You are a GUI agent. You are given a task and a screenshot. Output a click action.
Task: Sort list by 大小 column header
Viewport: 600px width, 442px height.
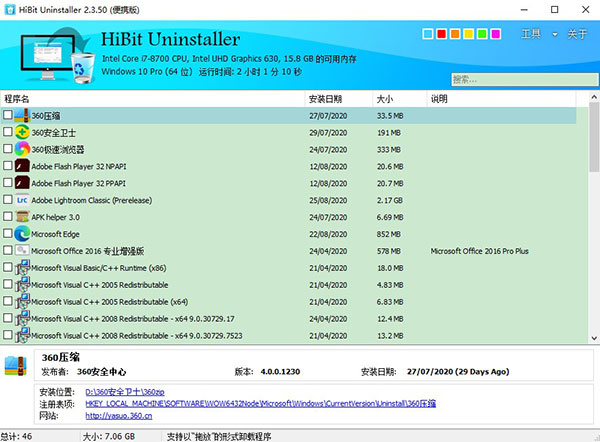[386, 99]
